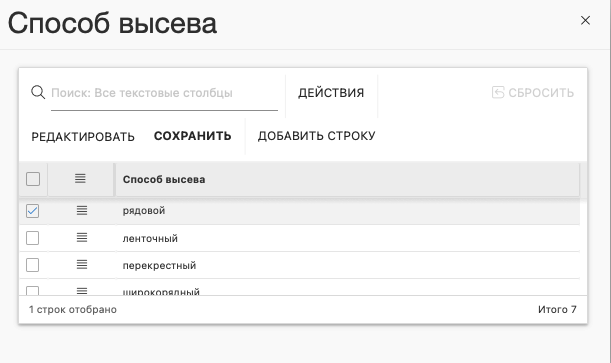The height and width of the screenshot is (363, 611).
Task: Check the перекрестный row checkbox
Action: point(32,265)
